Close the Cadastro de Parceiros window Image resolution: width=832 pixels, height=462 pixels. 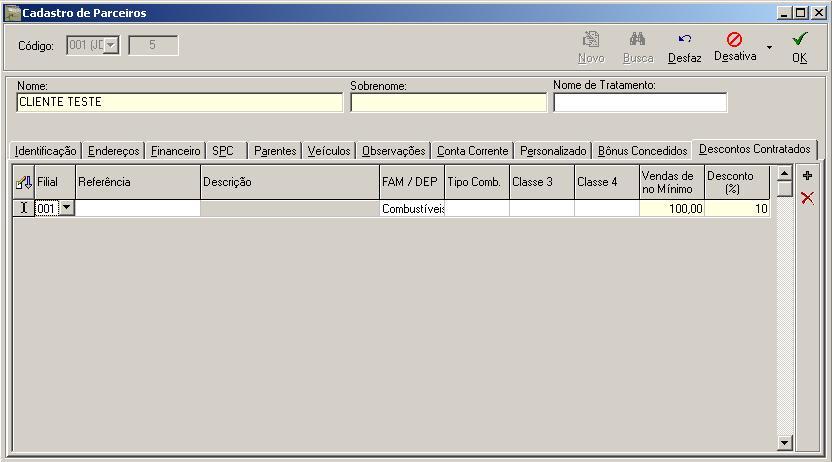[819, 13]
